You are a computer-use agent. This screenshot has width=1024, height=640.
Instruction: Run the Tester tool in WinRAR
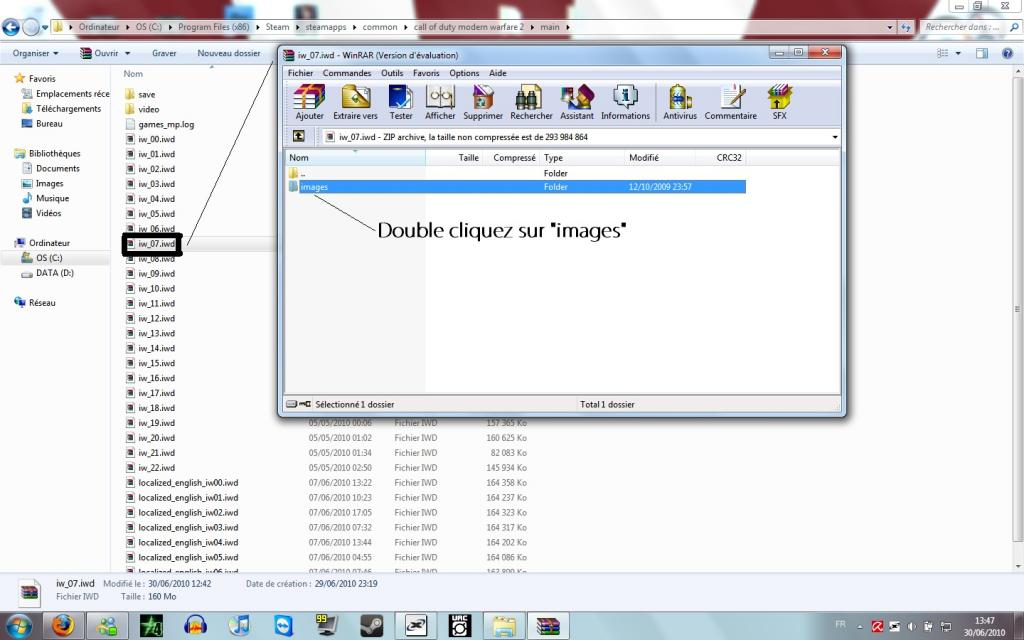[x=401, y=103]
